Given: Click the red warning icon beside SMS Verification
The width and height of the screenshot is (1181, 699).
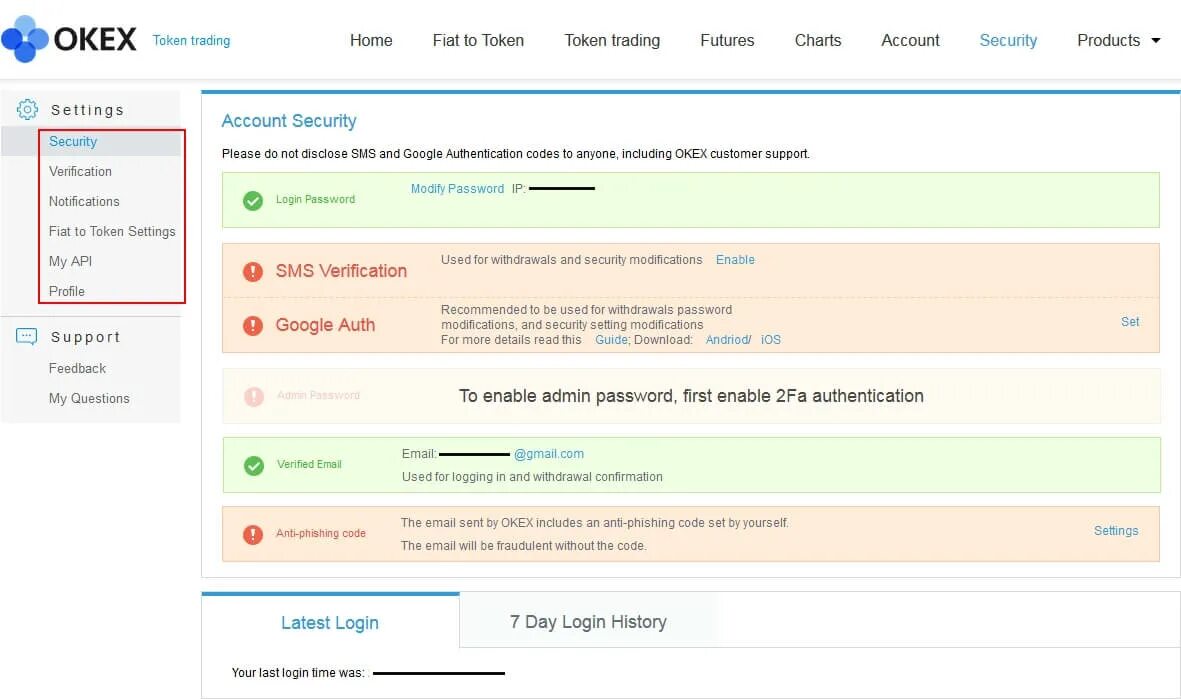Looking at the screenshot, I should tap(253, 271).
